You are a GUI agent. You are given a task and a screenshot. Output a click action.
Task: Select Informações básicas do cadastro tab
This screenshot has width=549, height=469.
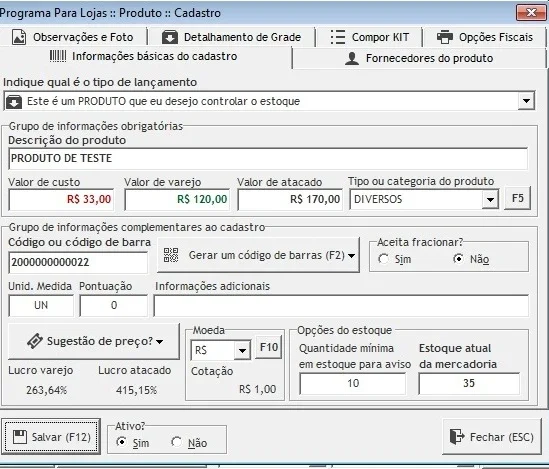click(x=145, y=56)
